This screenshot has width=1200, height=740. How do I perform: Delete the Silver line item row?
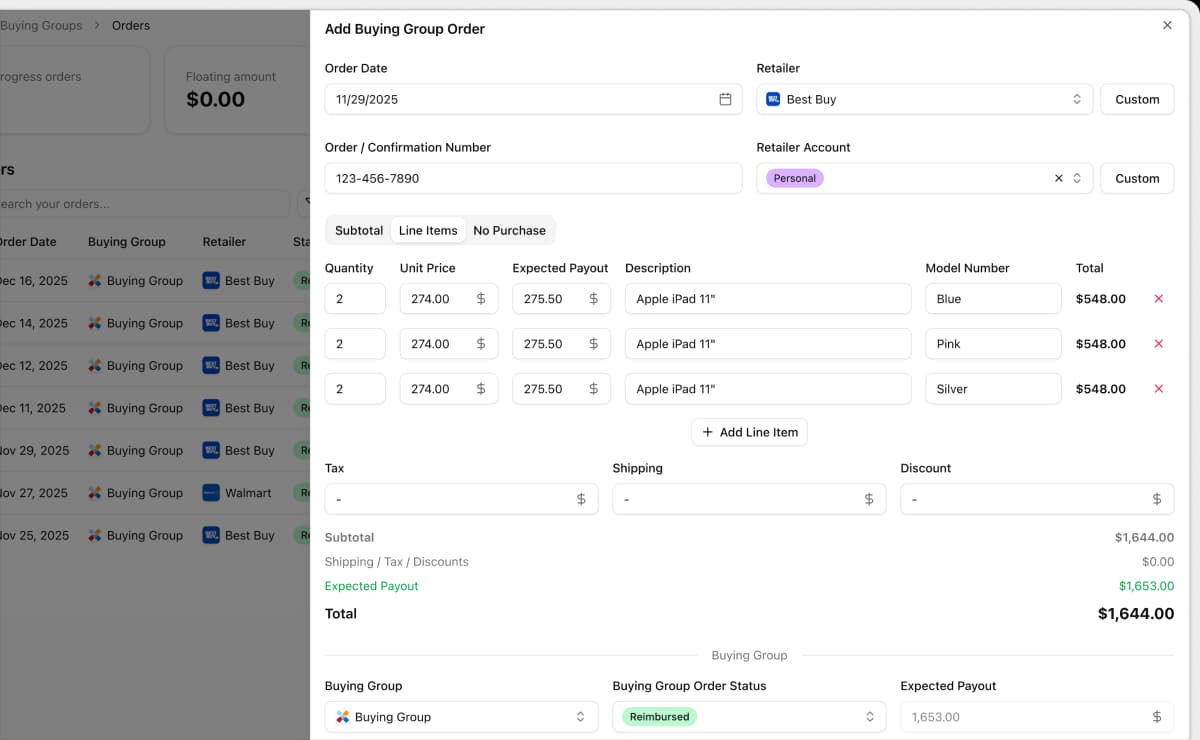(x=1159, y=389)
